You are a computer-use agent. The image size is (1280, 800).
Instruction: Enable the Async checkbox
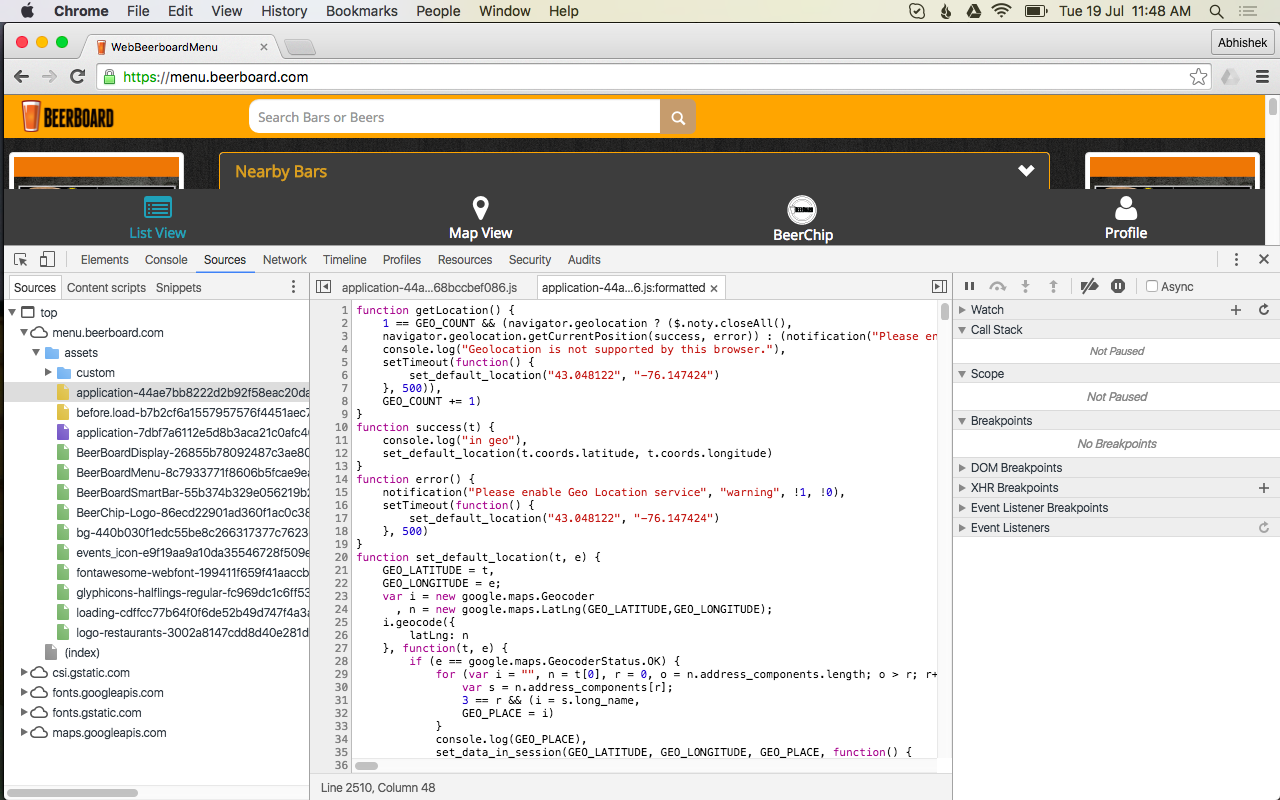coord(1152,287)
